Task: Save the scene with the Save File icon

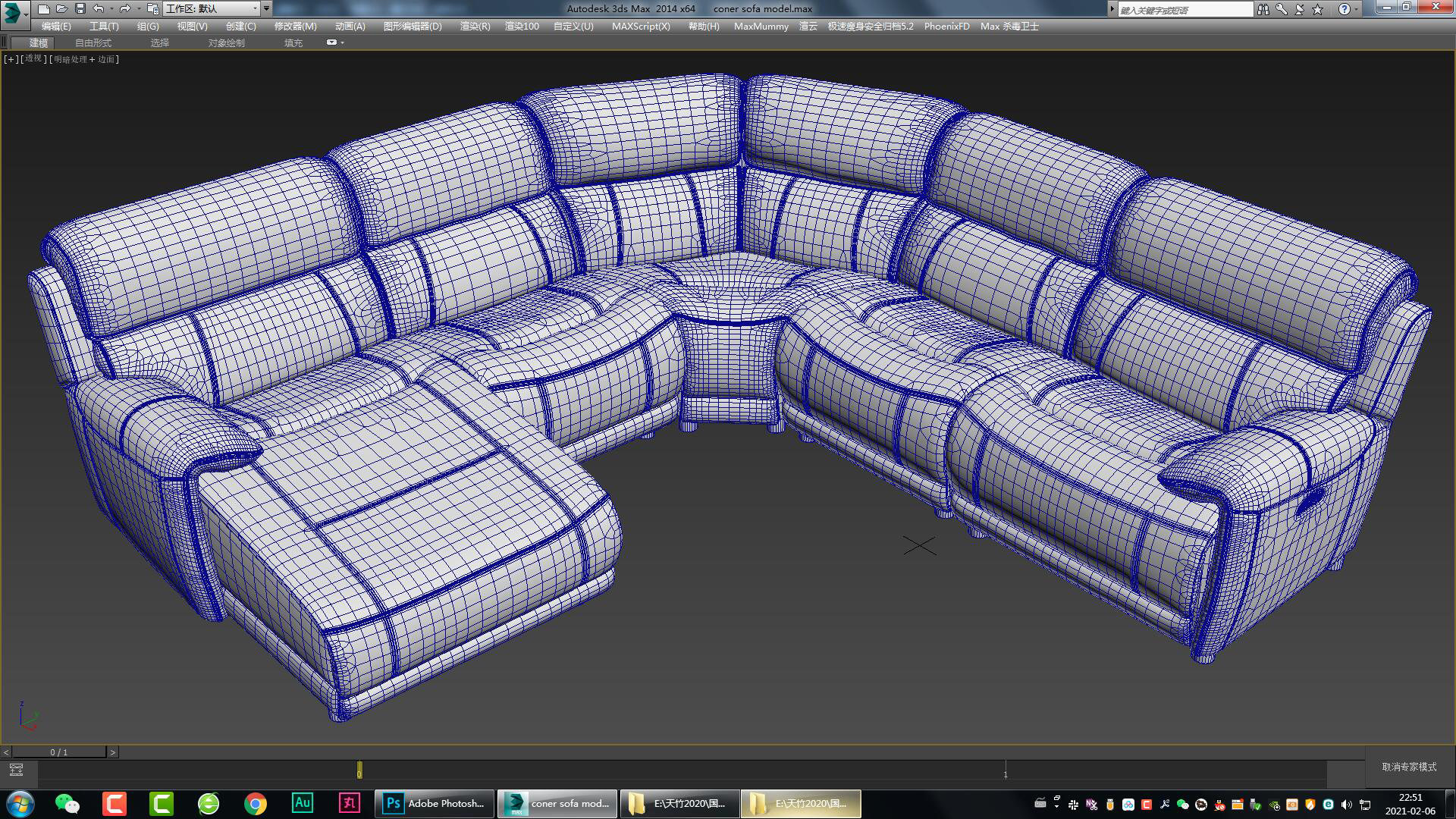Action: click(x=79, y=8)
